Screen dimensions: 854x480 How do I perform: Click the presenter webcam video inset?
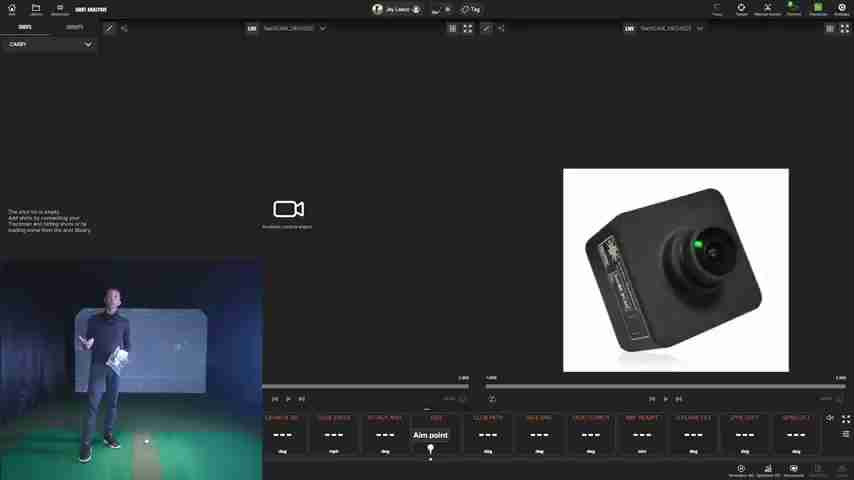pos(131,369)
